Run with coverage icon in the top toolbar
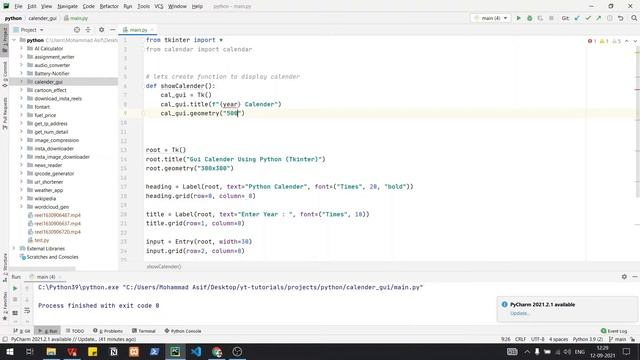 [x=540, y=18]
